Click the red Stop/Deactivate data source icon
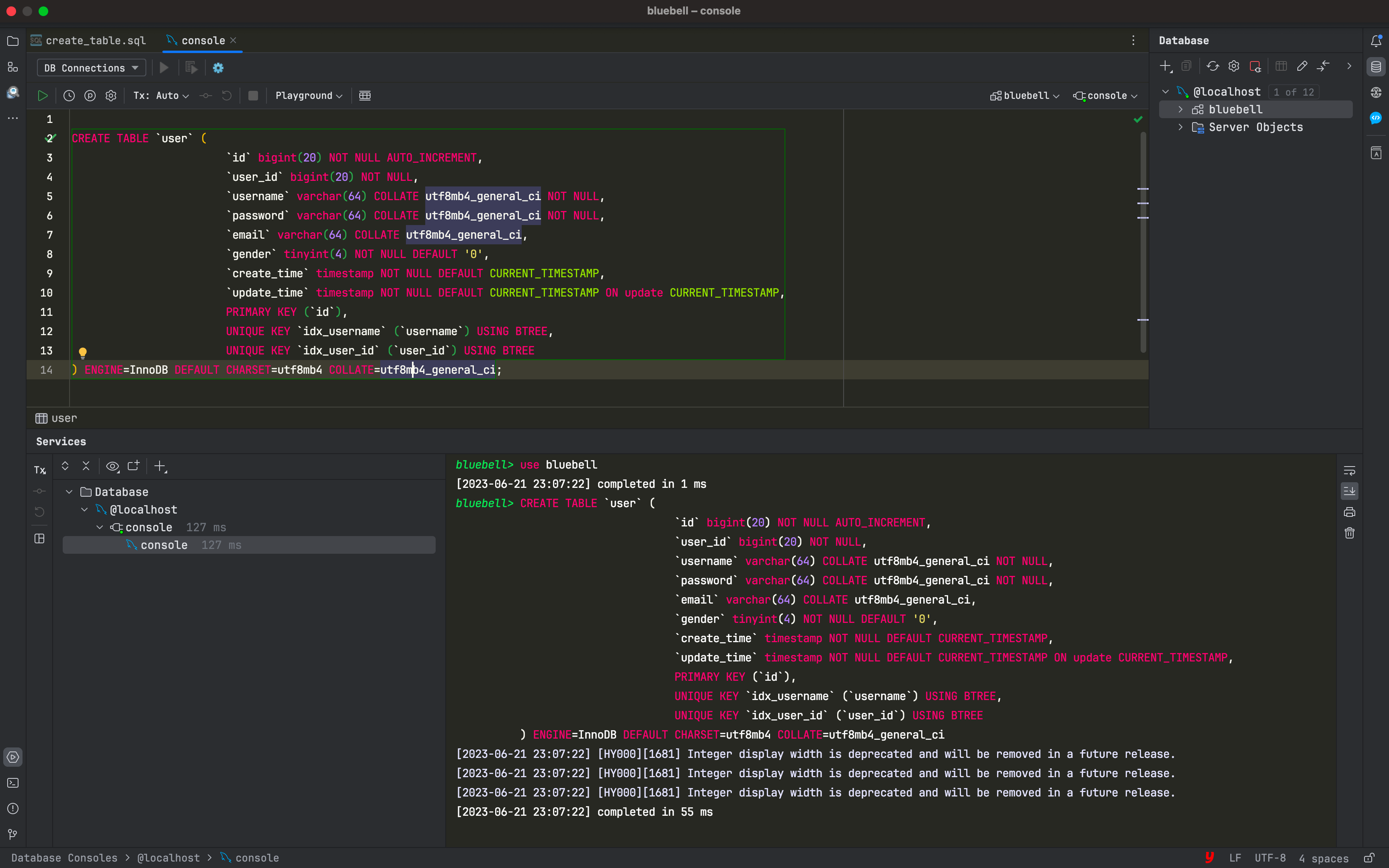 point(1255,67)
